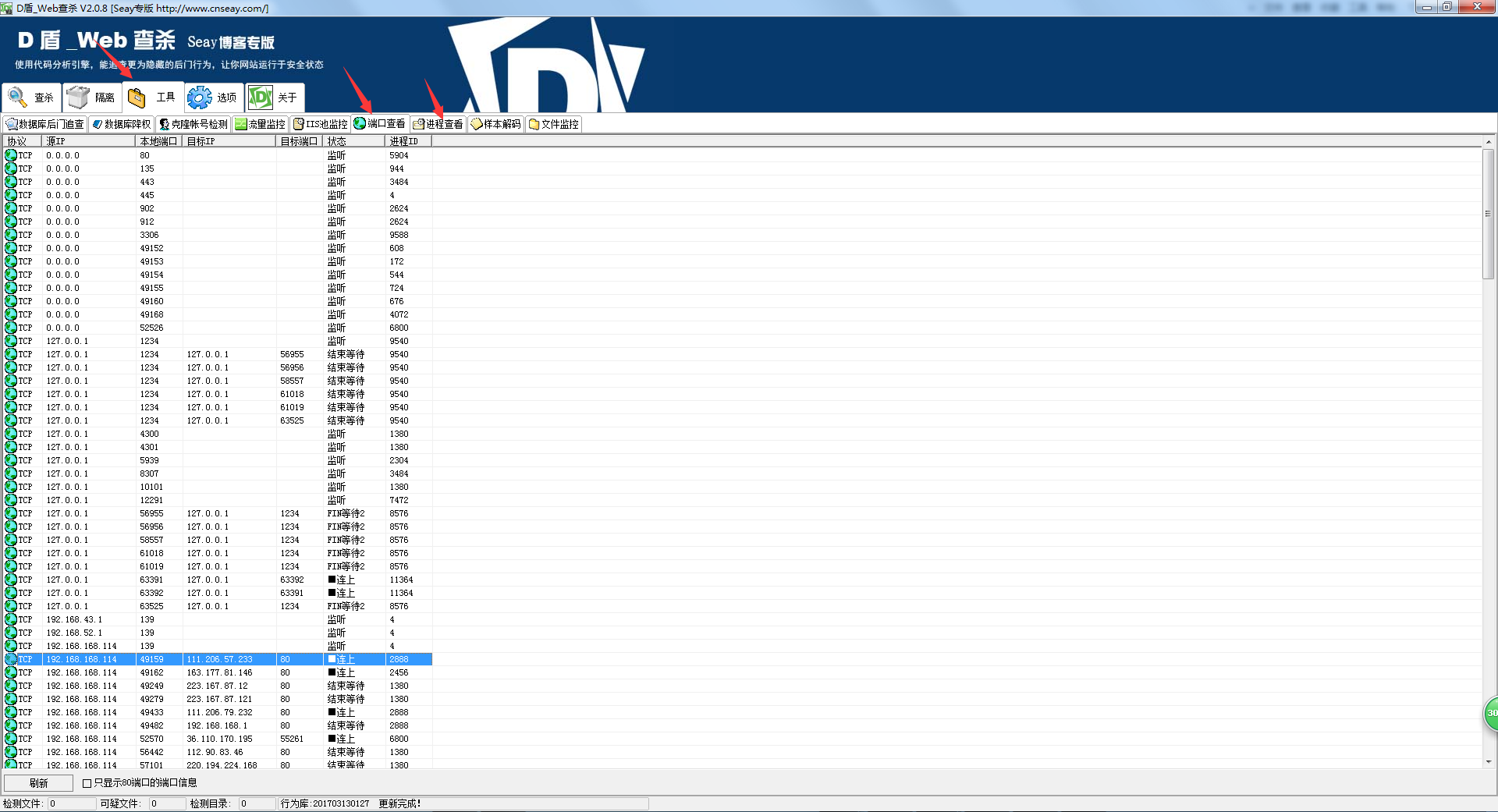The width and height of the screenshot is (1498, 812).
Task: Click the globe icon in the local port 3306 row
Action: pos(11,235)
